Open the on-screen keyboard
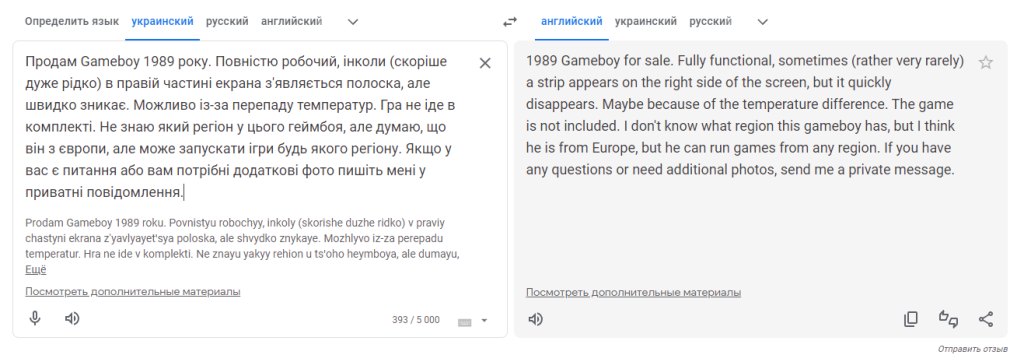The image size is (1024, 362). [464, 321]
